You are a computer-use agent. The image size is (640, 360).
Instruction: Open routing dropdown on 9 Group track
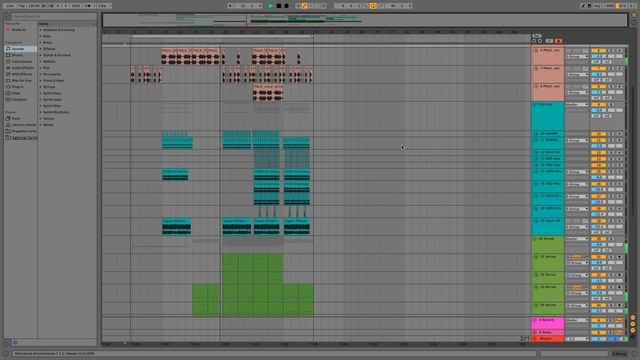(577, 104)
